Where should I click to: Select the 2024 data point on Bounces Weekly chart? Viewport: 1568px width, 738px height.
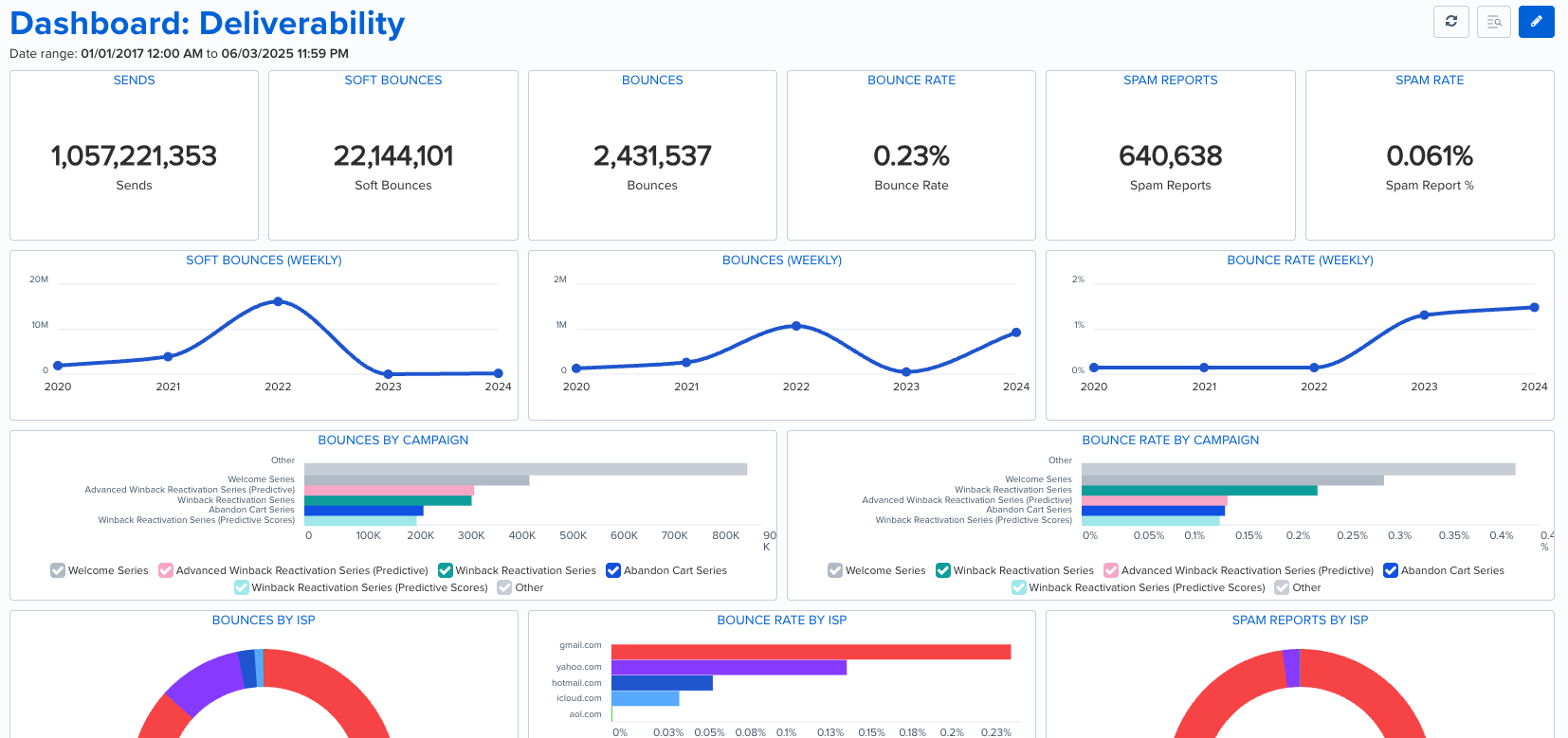point(1016,333)
